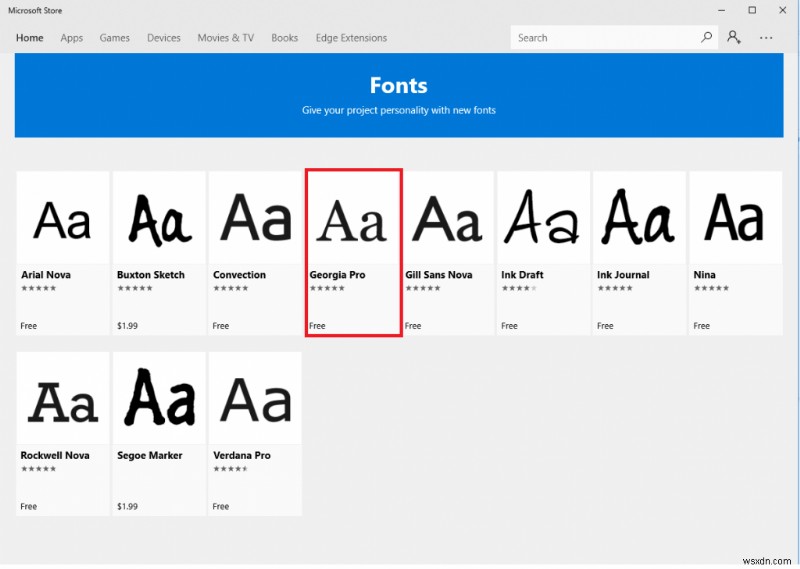Screen dimensions: 800x569
Task: Open the Rockwell Nova font preview
Action: click(63, 399)
